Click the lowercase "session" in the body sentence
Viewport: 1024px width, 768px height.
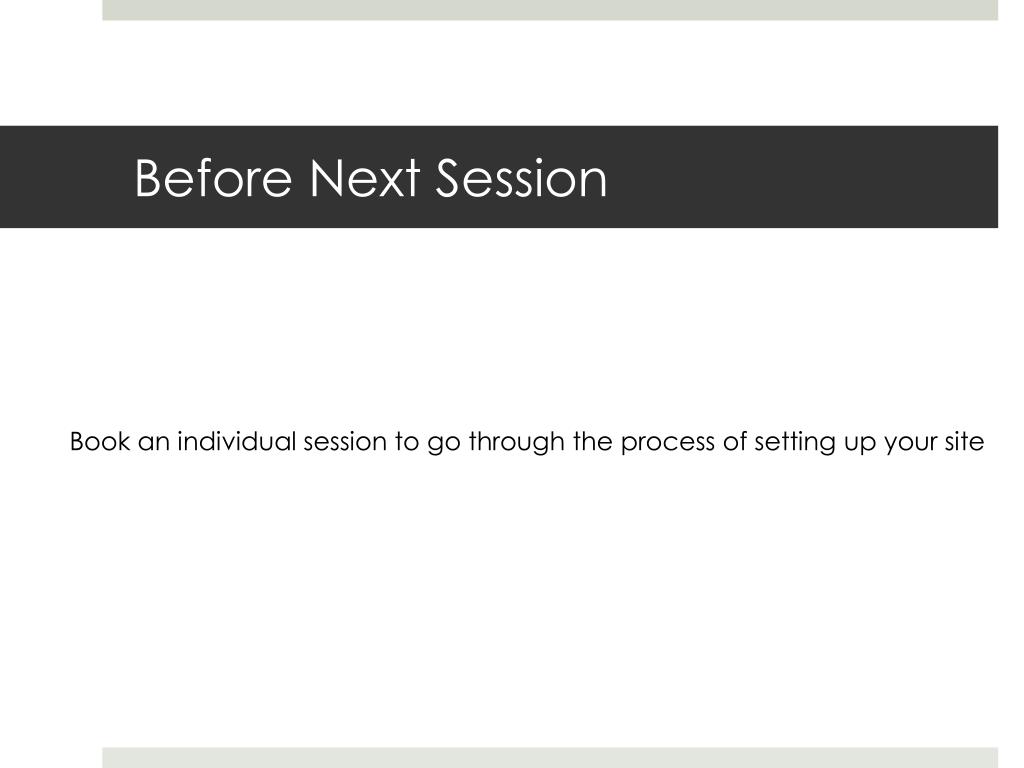click(345, 441)
